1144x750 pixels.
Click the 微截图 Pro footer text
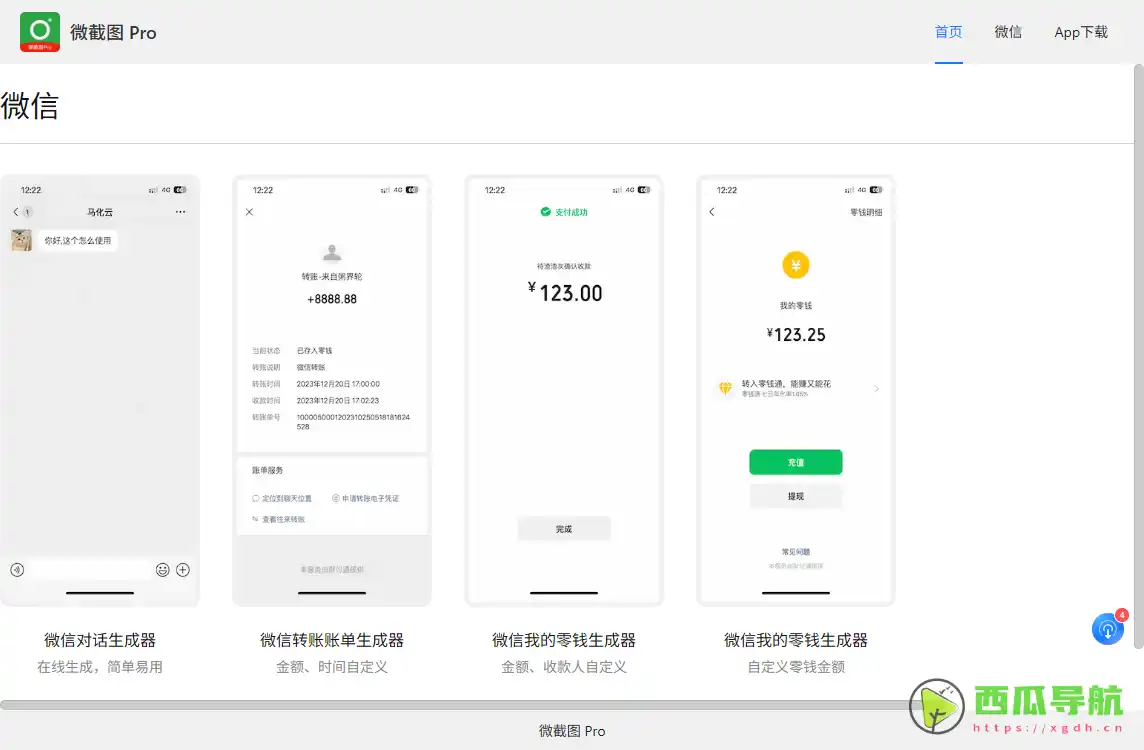(572, 731)
